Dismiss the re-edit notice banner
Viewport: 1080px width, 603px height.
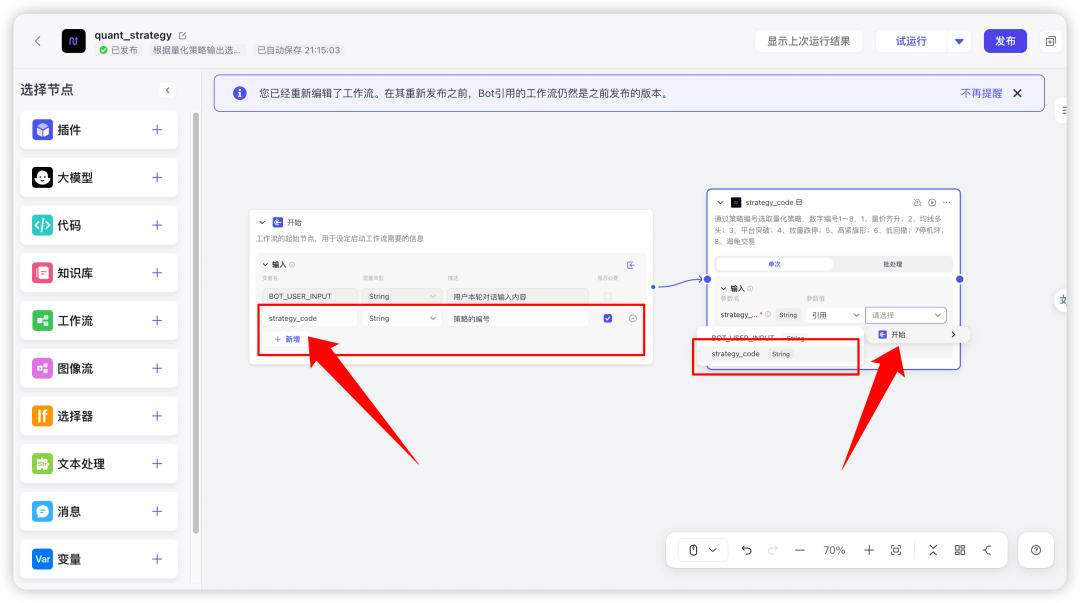tap(1017, 93)
